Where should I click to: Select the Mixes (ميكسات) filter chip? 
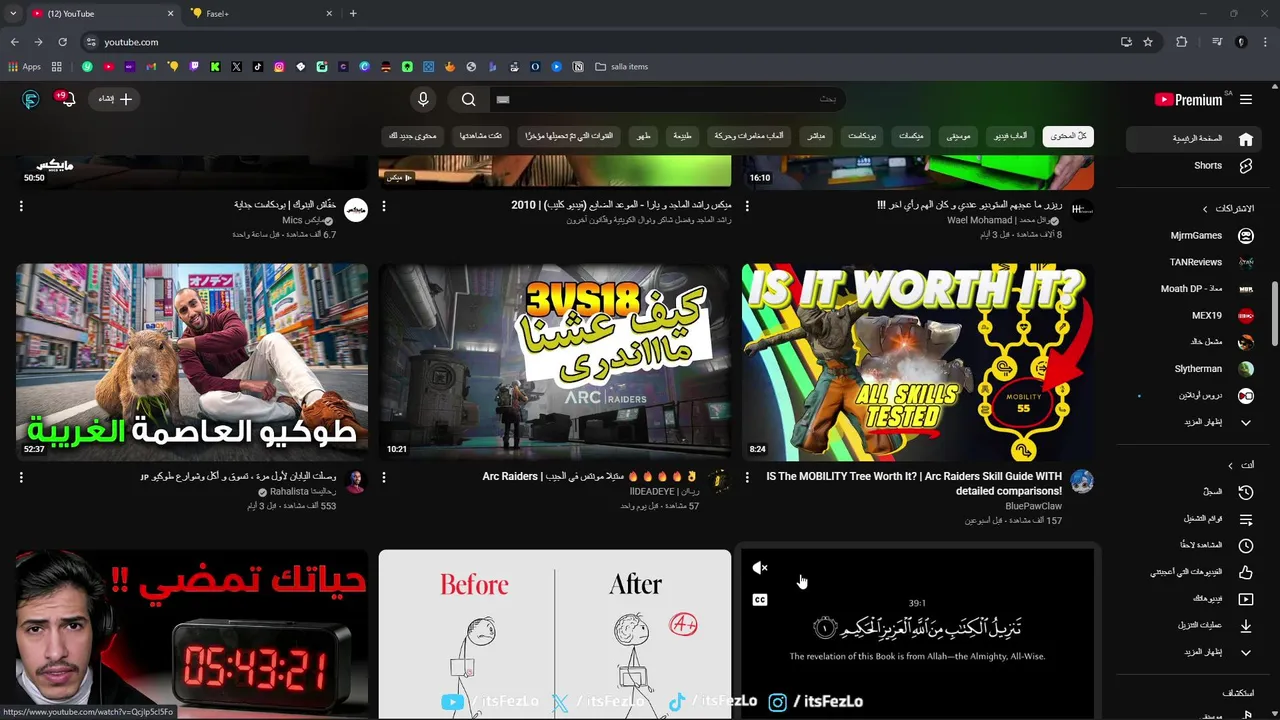point(911,136)
